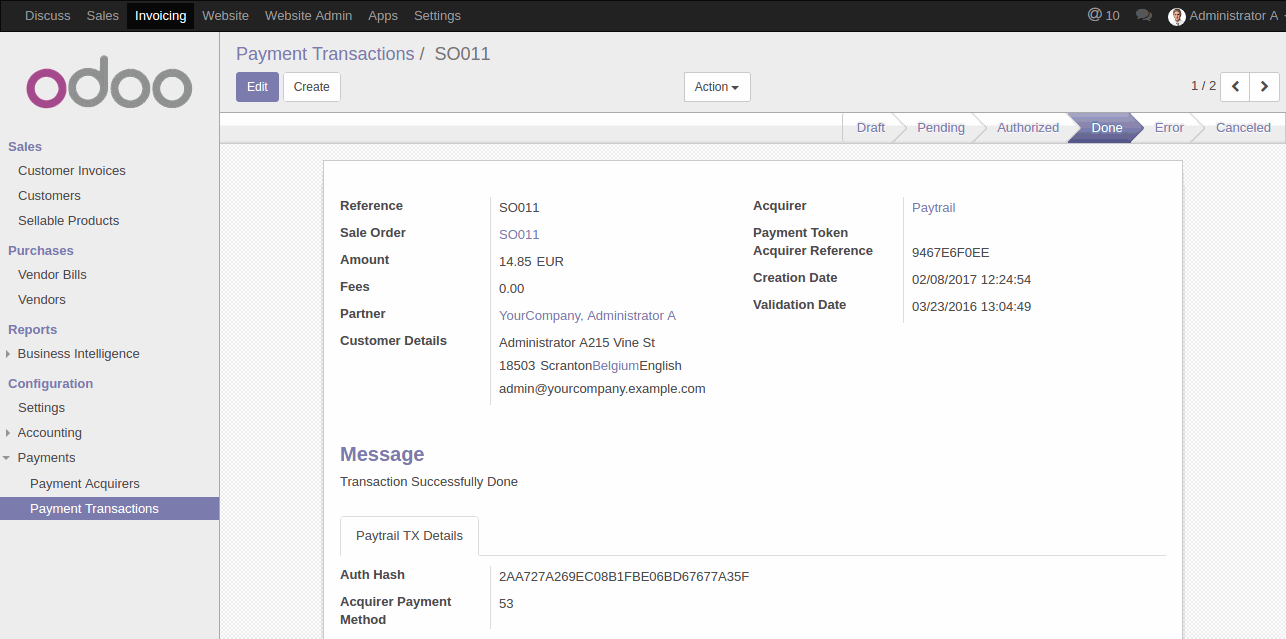Open the SO011 sale order link
The image size is (1286, 639).
(519, 235)
